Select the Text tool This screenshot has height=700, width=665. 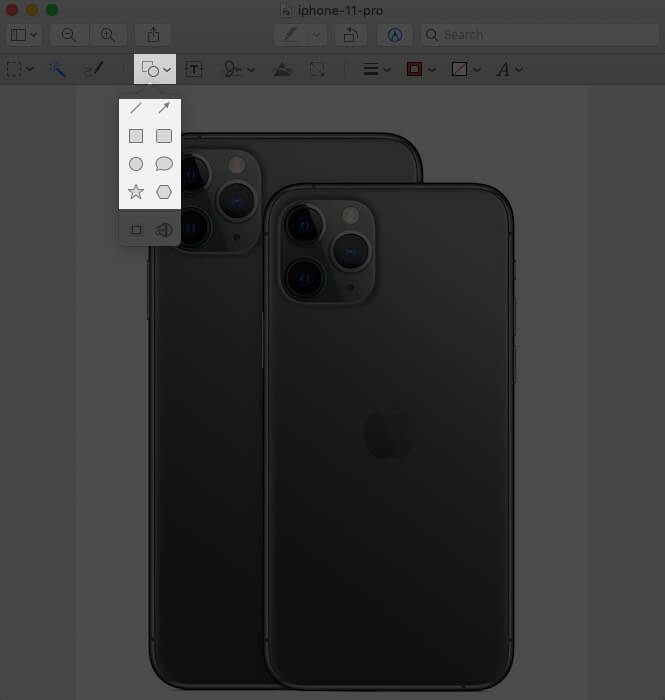pos(194,69)
